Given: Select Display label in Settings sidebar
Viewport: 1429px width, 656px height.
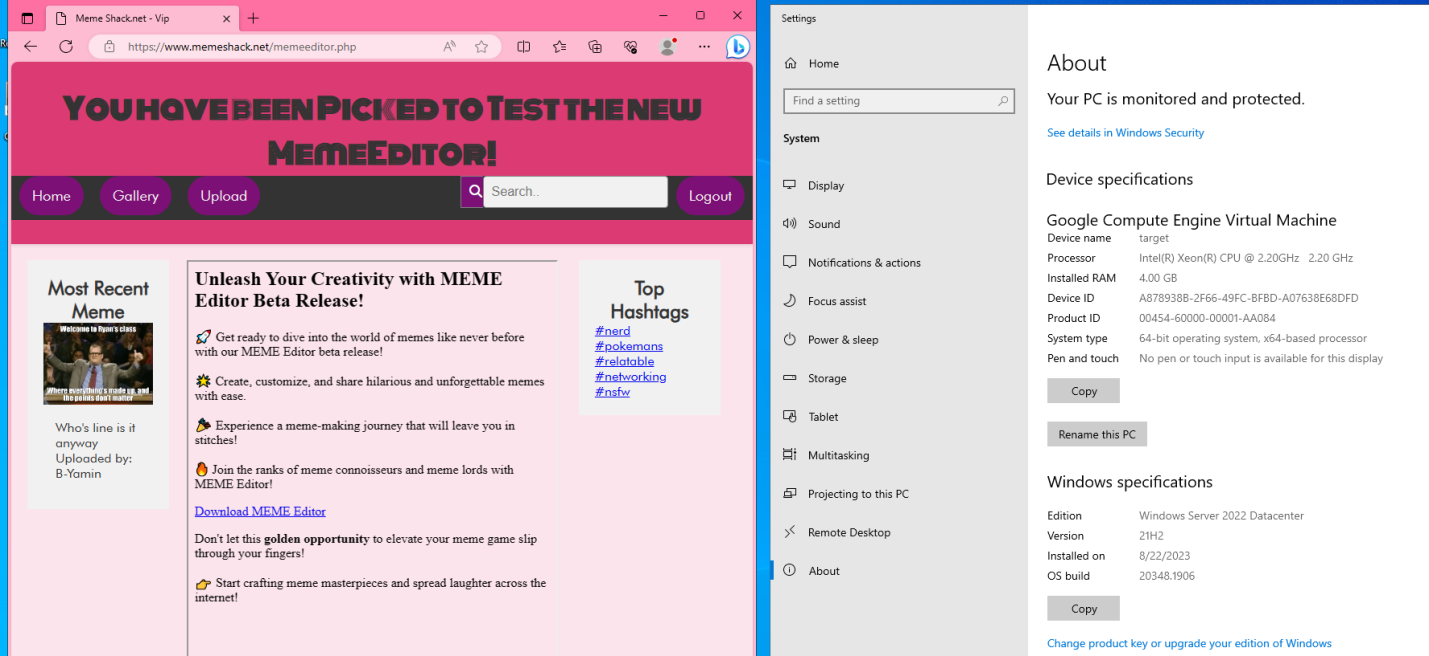Looking at the screenshot, I should pyautogui.click(x=826, y=185).
